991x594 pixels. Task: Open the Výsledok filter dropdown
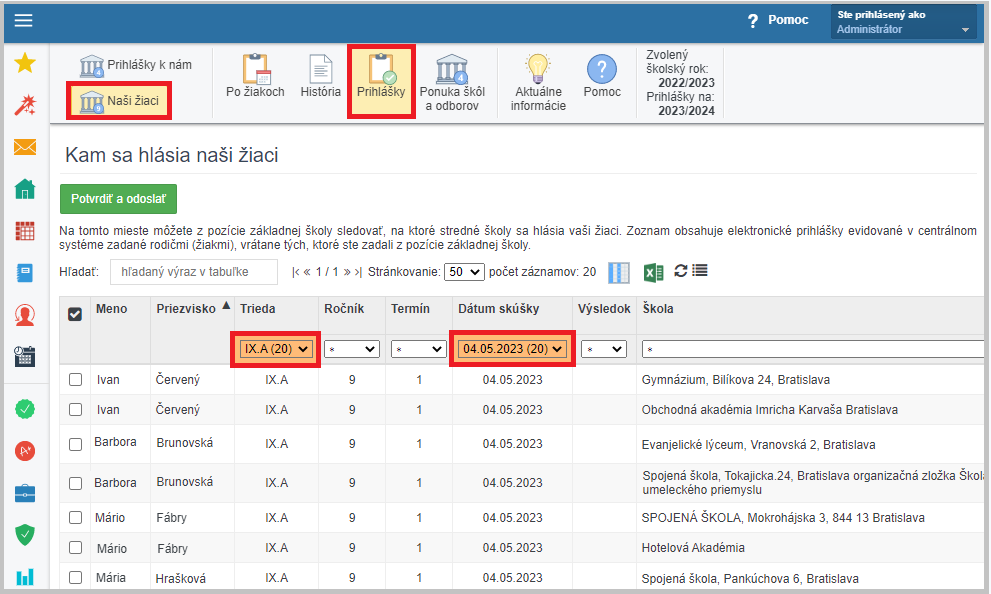pyautogui.click(x=604, y=349)
